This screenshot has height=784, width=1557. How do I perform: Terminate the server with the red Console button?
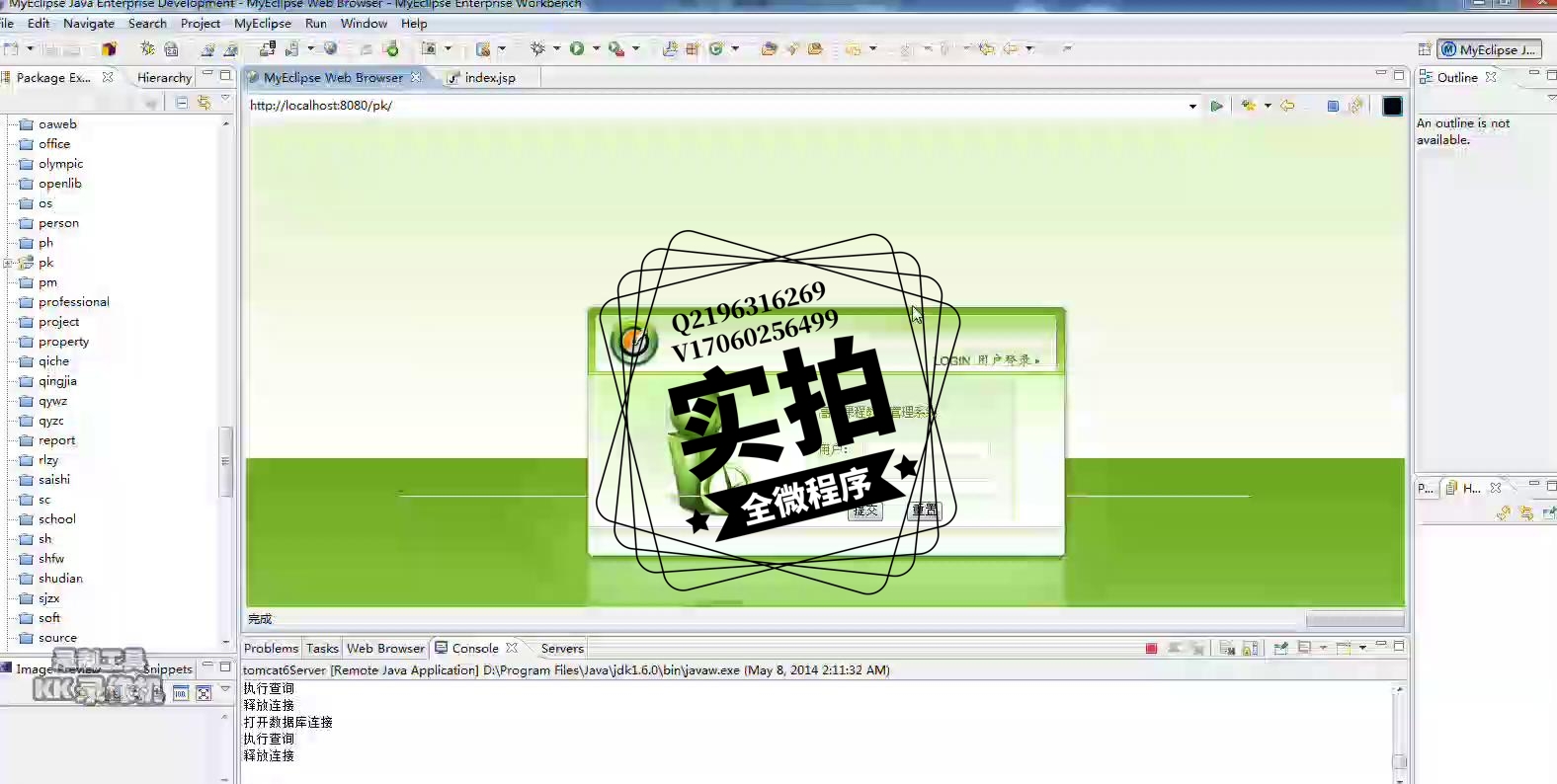click(1151, 649)
